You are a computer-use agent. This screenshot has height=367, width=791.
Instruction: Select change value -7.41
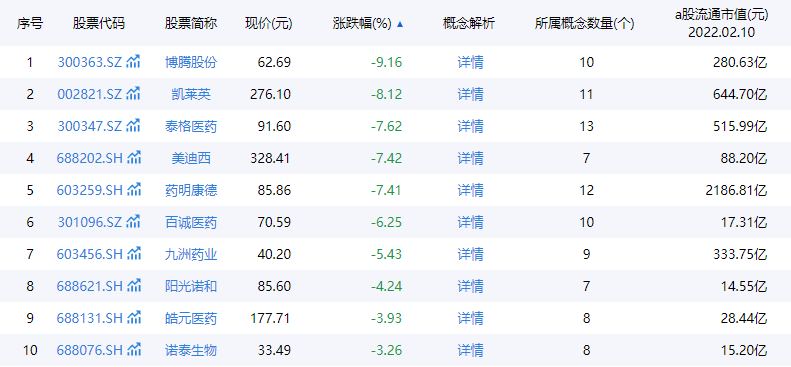click(x=386, y=190)
